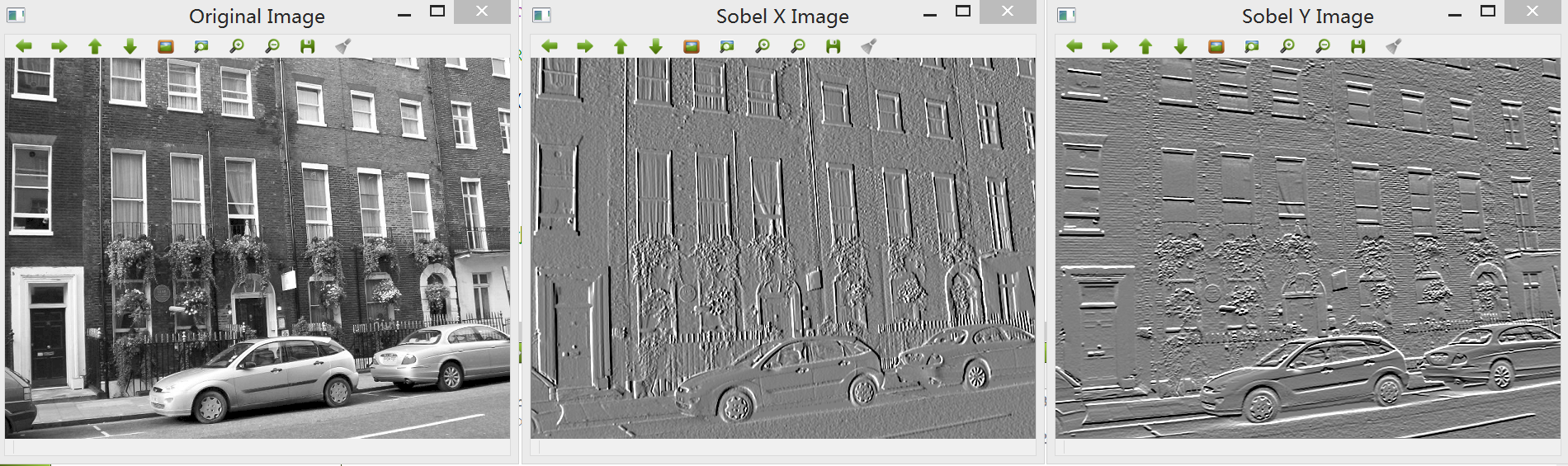Zoom in on the Original Image
The width and height of the screenshot is (1568, 466).
point(237,46)
